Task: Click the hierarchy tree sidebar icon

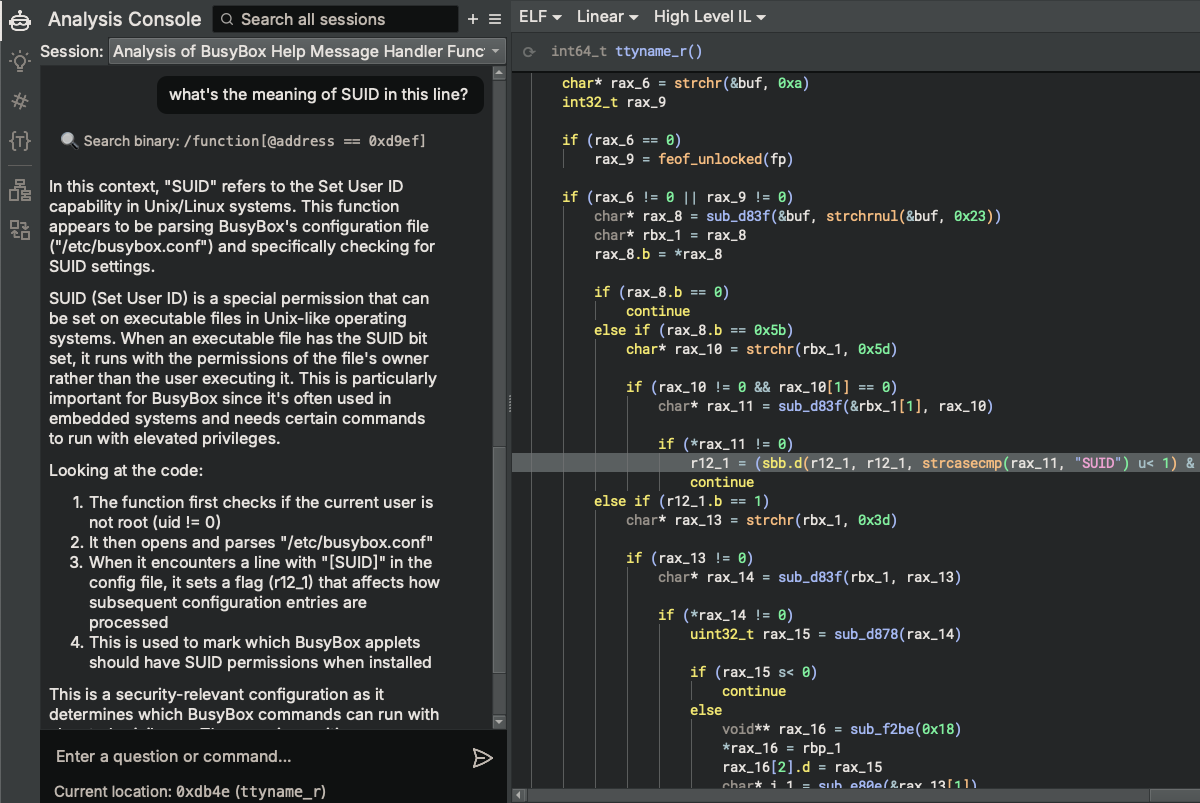Action: point(19,190)
